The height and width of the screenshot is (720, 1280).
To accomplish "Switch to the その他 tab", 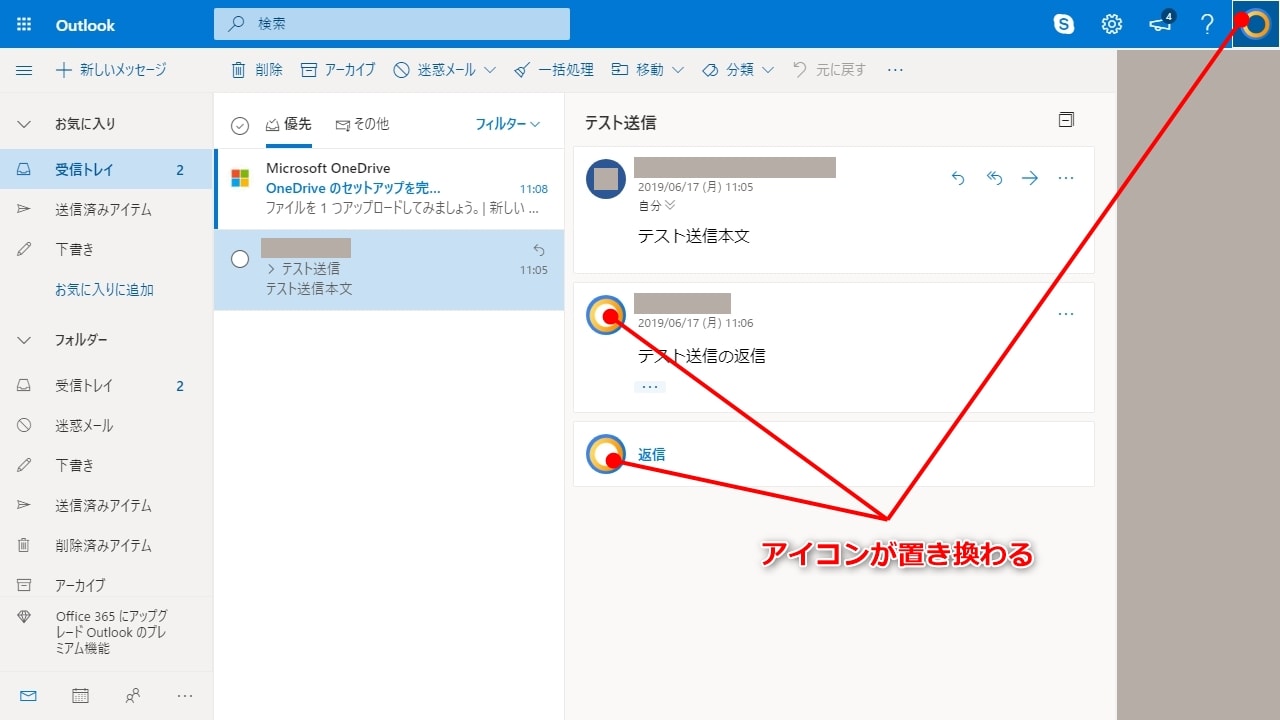I will [x=362, y=124].
